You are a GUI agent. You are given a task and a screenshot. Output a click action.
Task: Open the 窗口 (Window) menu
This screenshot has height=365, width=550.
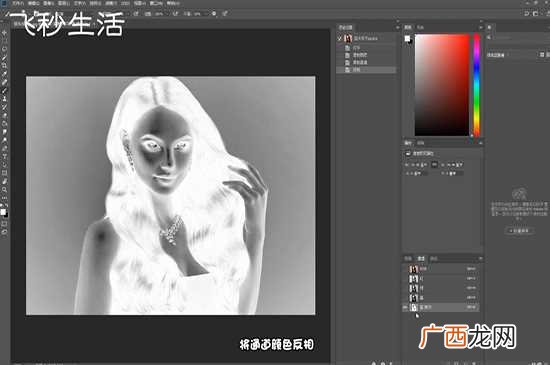point(156,3)
